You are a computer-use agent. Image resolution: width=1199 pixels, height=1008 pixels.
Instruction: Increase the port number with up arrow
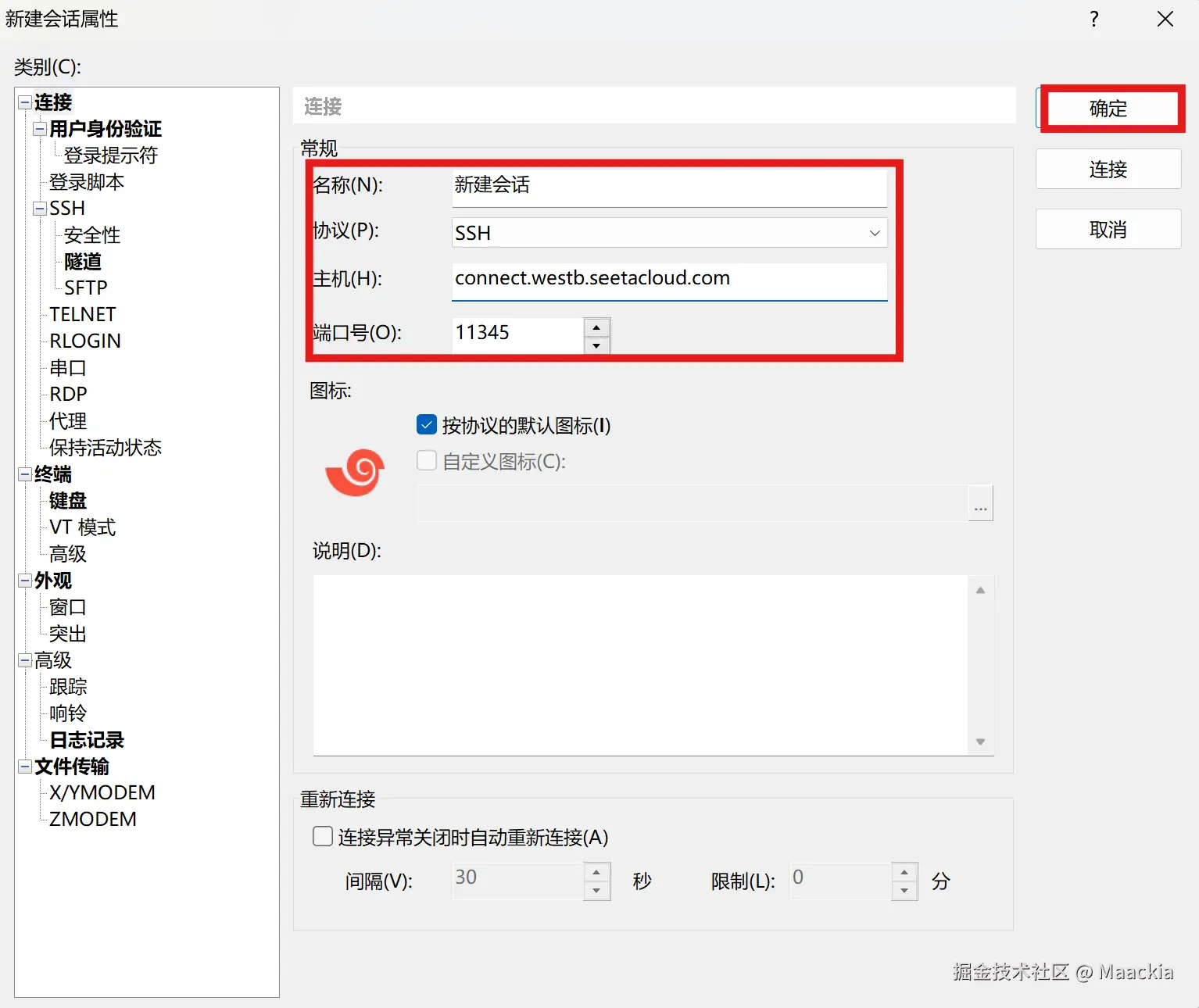tap(596, 327)
